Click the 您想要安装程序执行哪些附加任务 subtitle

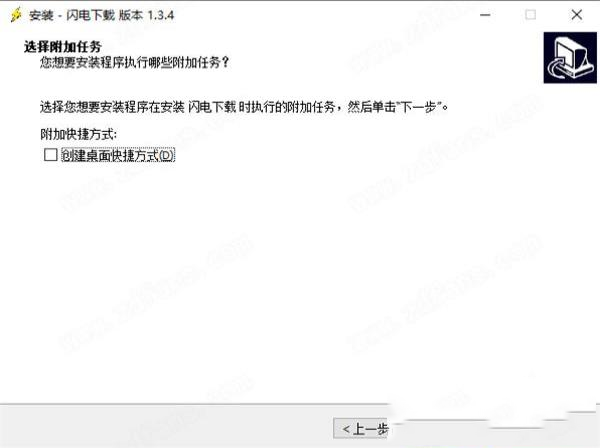(134, 62)
